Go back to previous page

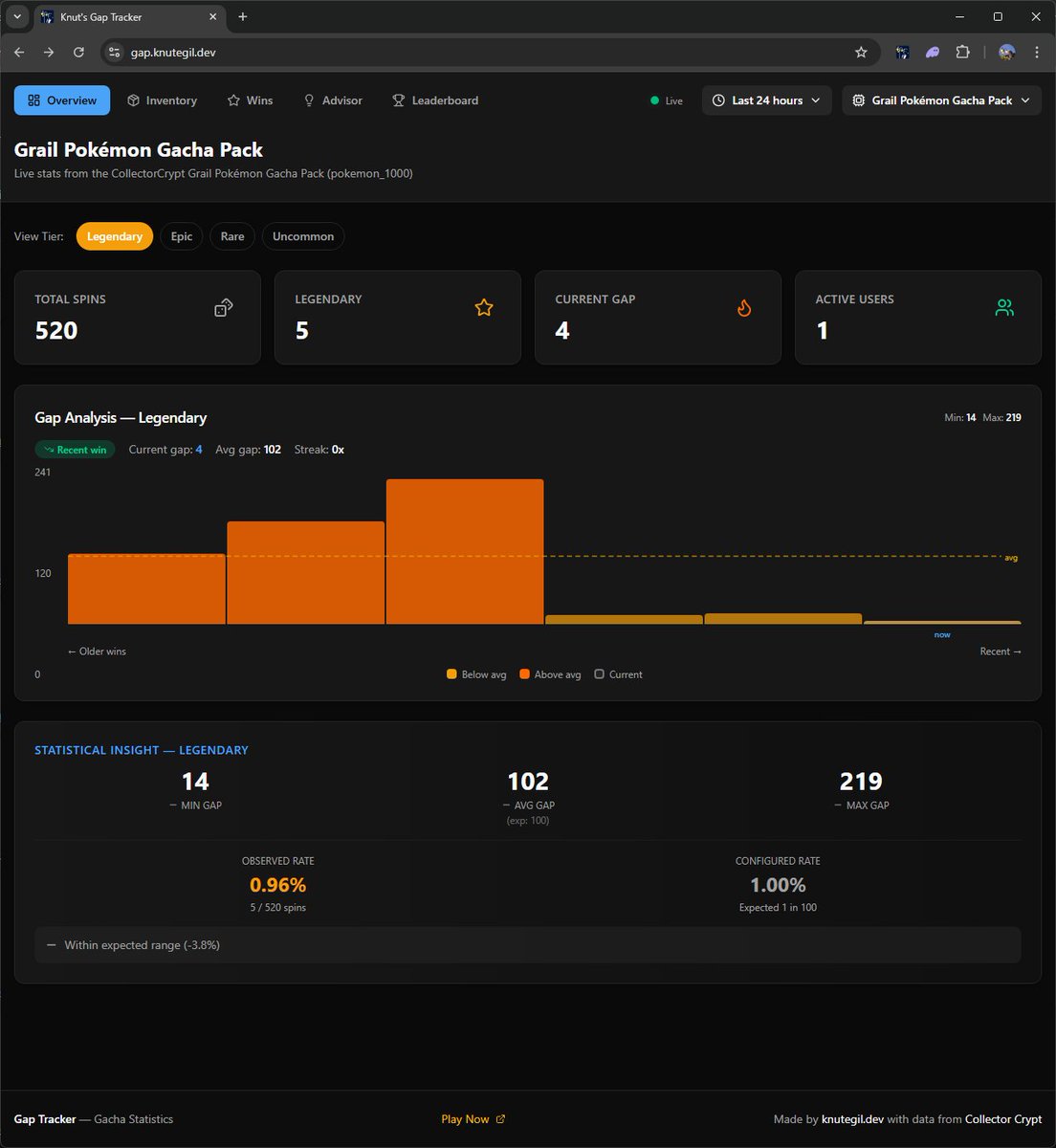point(19,52)
